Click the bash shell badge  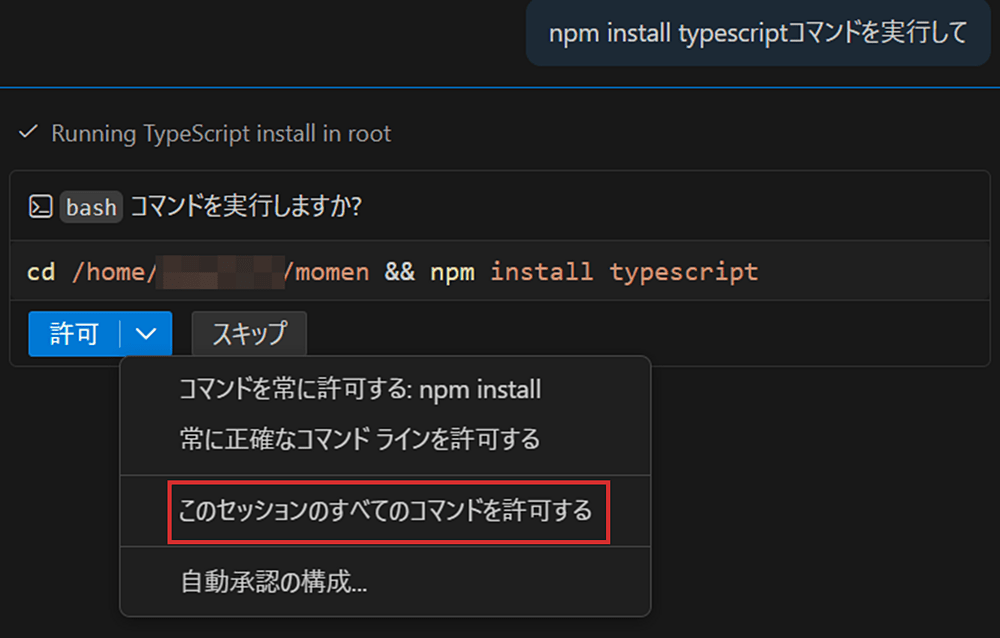90,208
